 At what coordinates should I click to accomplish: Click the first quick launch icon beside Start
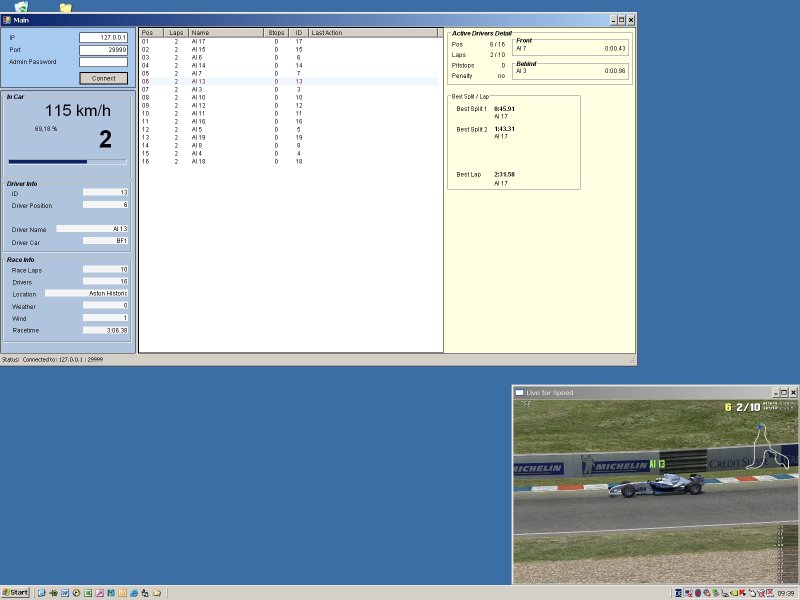pos(42,593)
